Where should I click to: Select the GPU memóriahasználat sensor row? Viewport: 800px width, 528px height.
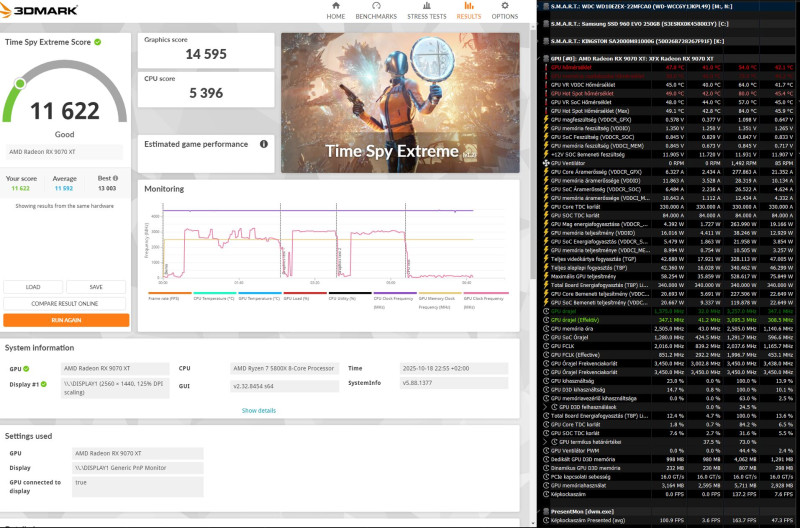coord(668,485)
